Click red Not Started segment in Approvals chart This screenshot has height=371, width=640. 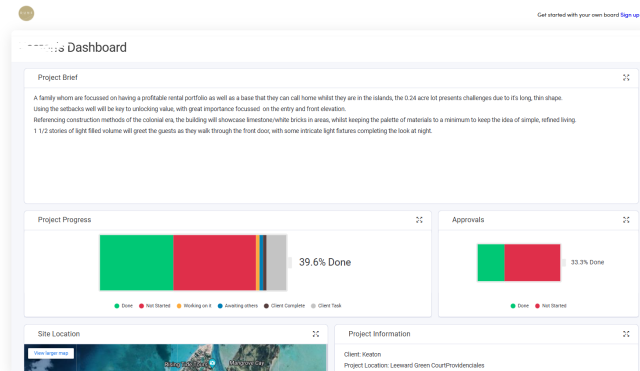click(x=533, y=262)
